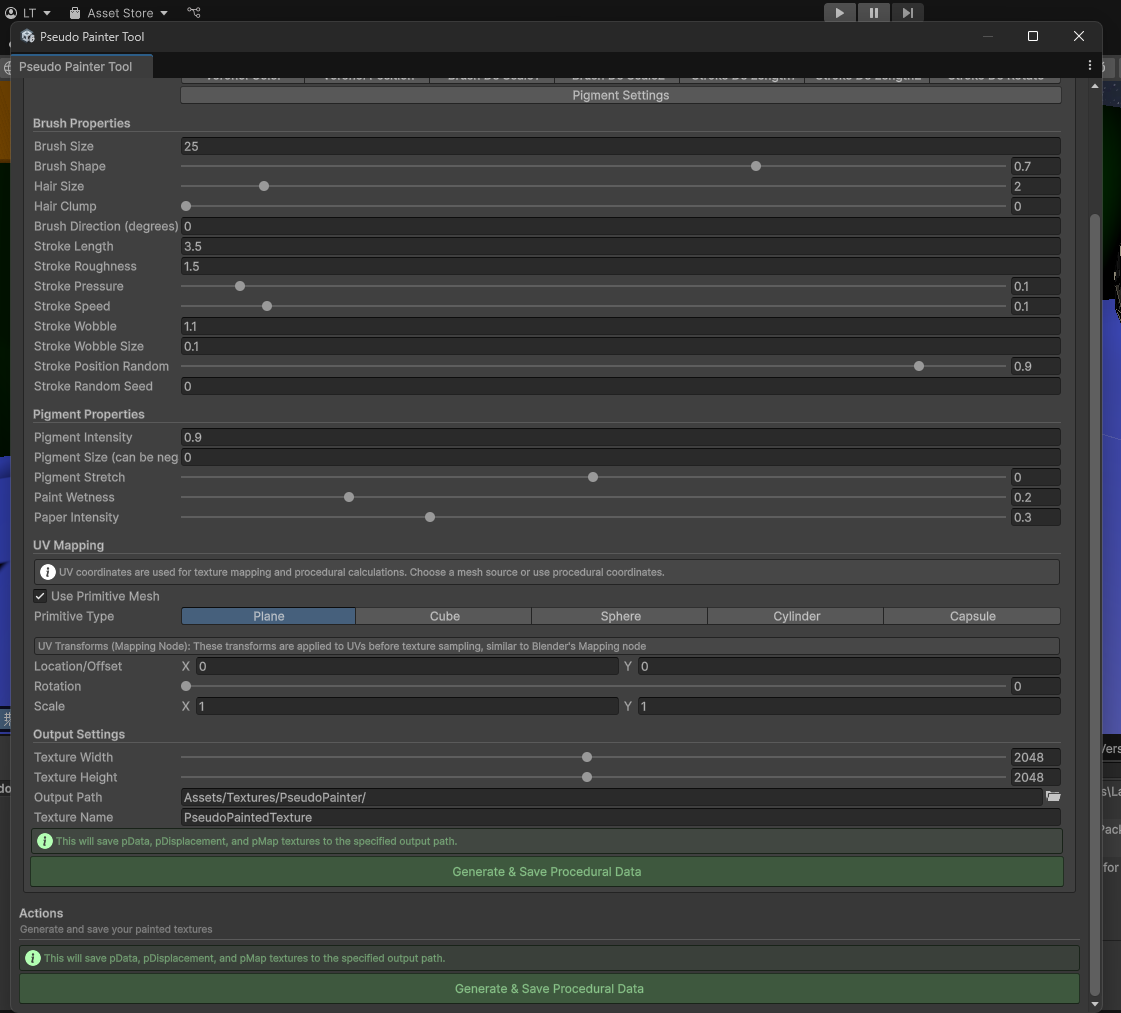The image size is (1121, 1013).
Task: Open the version control icon beside Asset Store
Action: click(194, 13)
